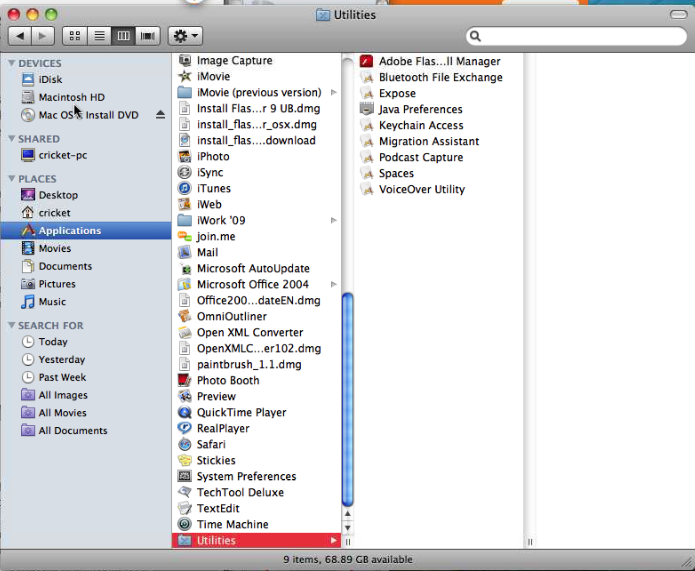Open Documents in the sidebar
The image size is (695, 571).
(86, 266)
